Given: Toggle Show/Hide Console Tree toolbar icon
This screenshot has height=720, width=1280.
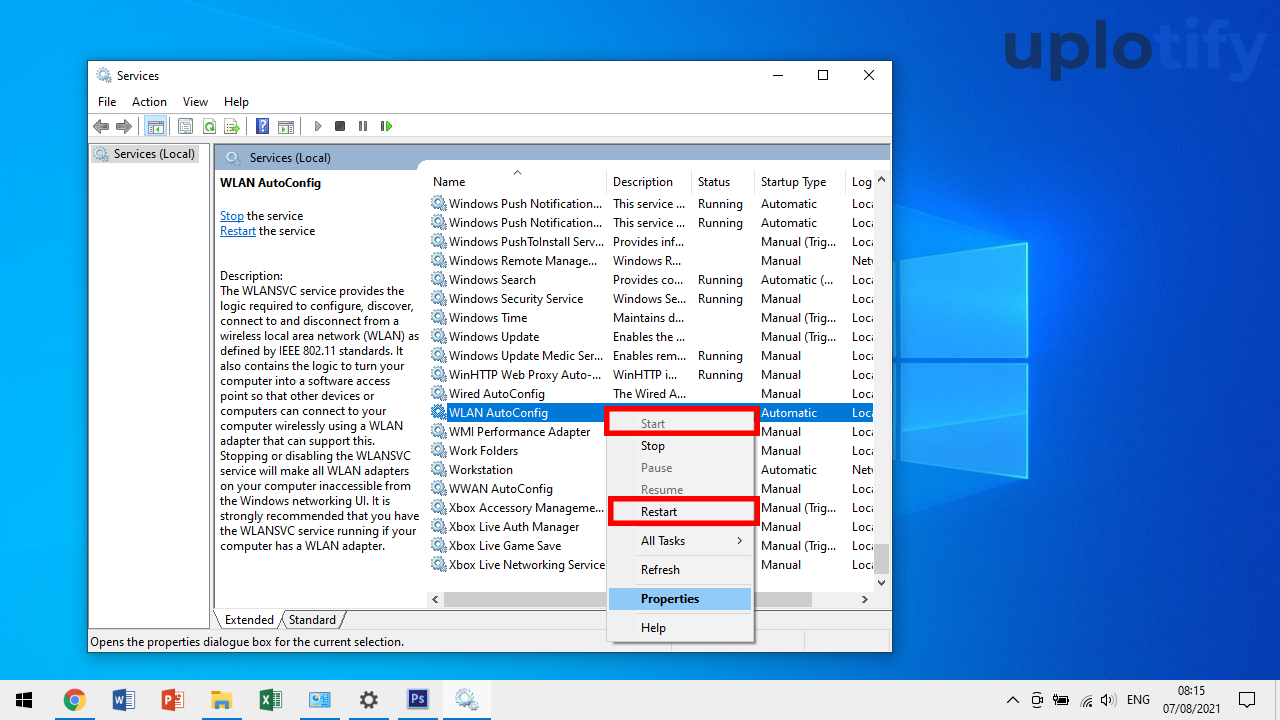Looking at the screenshot, I should [155, 126].
